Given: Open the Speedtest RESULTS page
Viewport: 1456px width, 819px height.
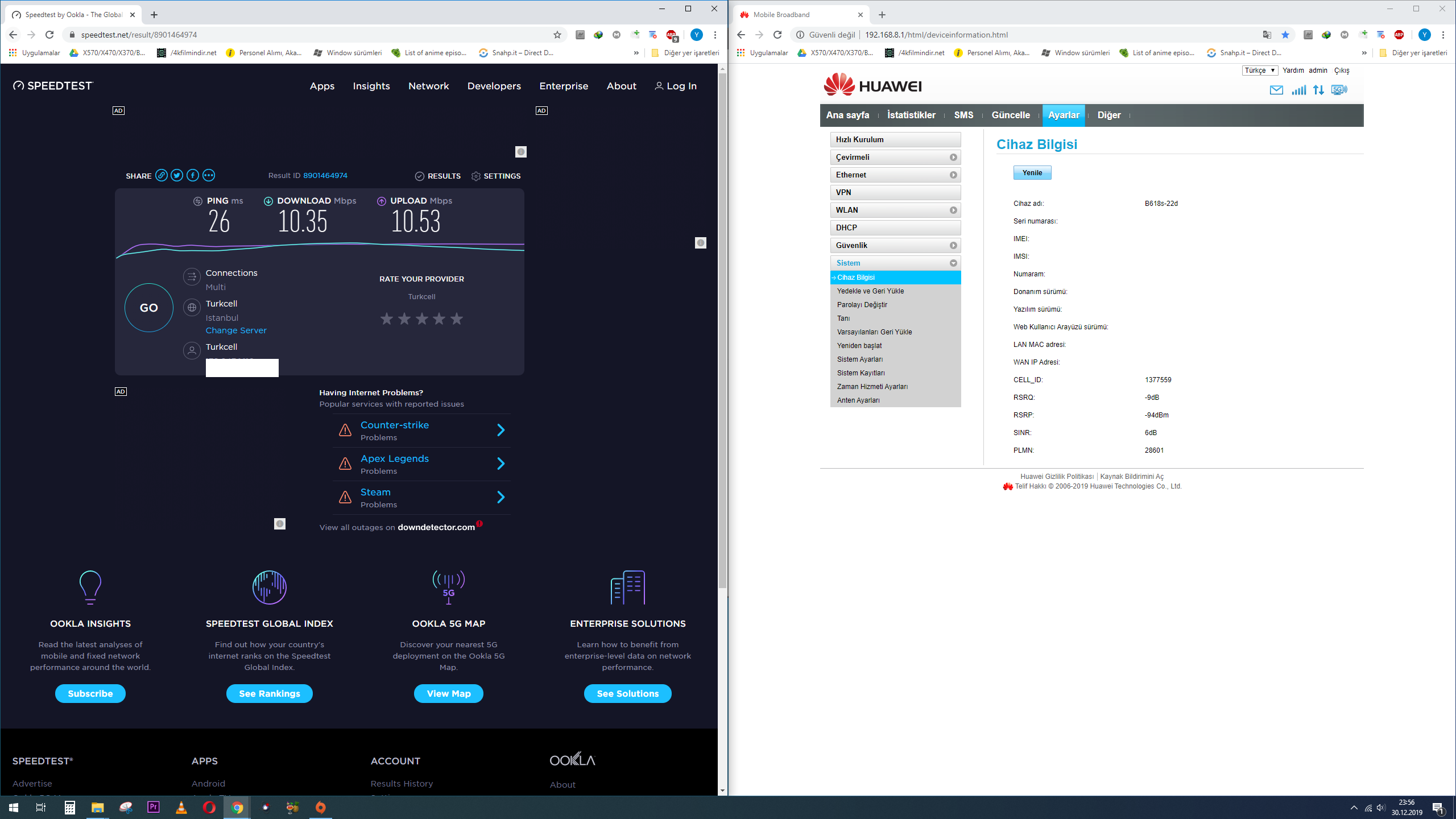Looking at the screenshot, I should [x=438, y=176].
